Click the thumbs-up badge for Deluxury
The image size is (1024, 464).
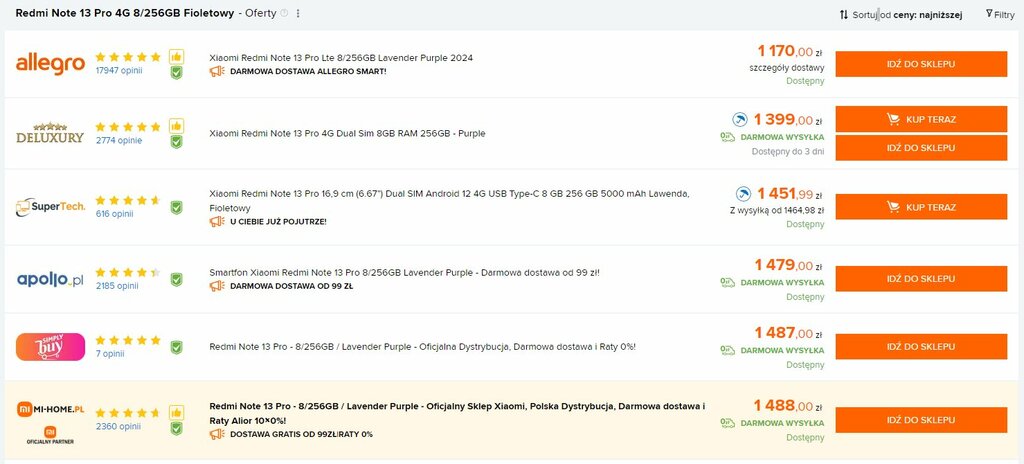(x=176, y=126)
